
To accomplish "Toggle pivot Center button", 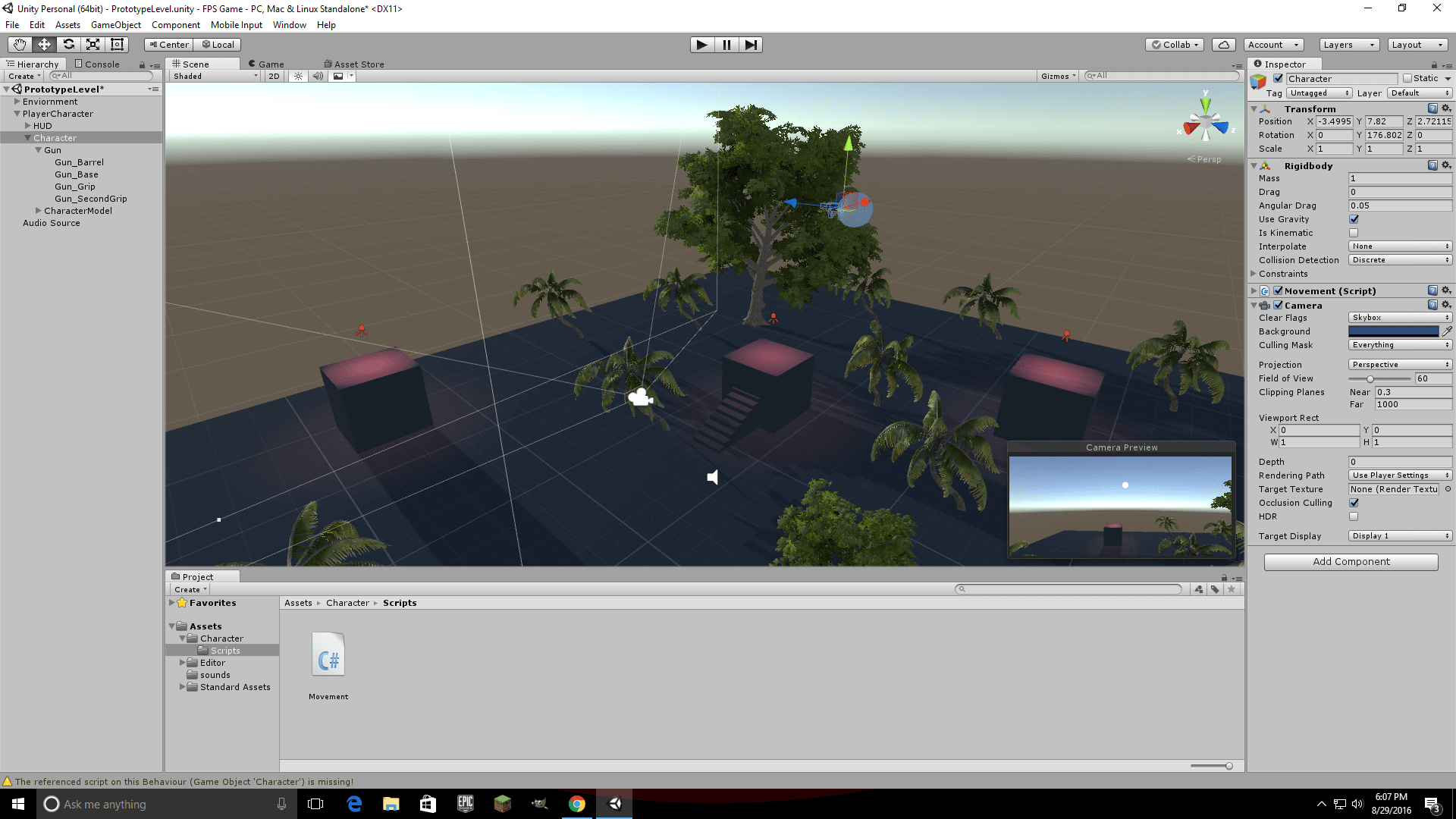I will coord(168,45).
